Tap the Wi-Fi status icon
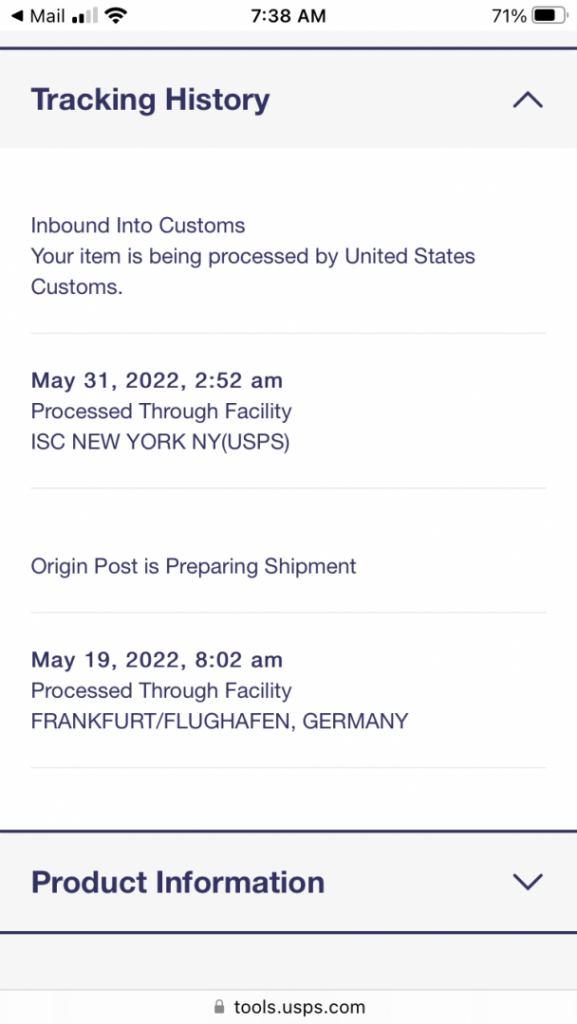Image resolution: width=577 pixels, height=1024 pixels. tap(116, 16)
